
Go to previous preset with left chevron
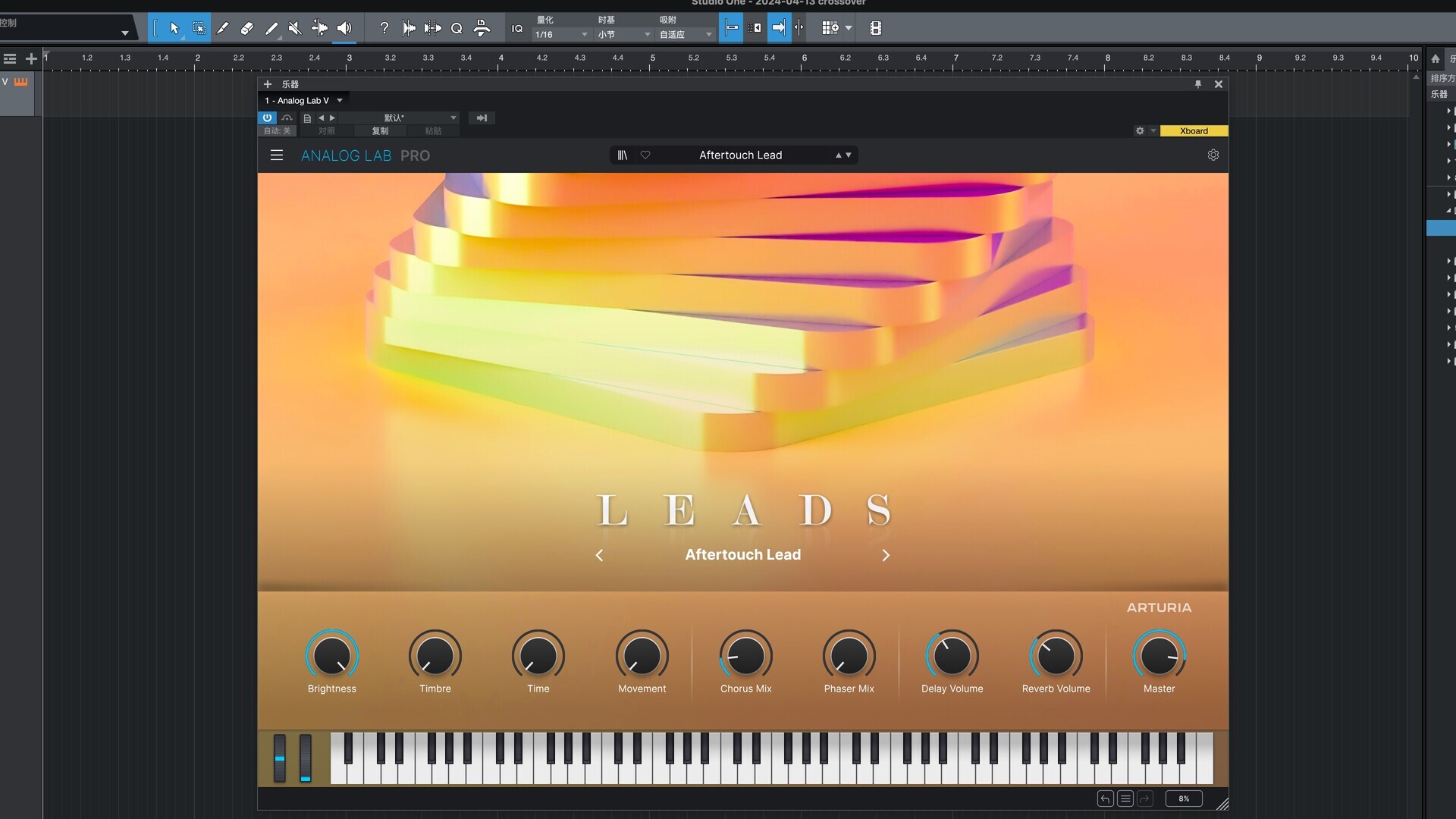599,555
